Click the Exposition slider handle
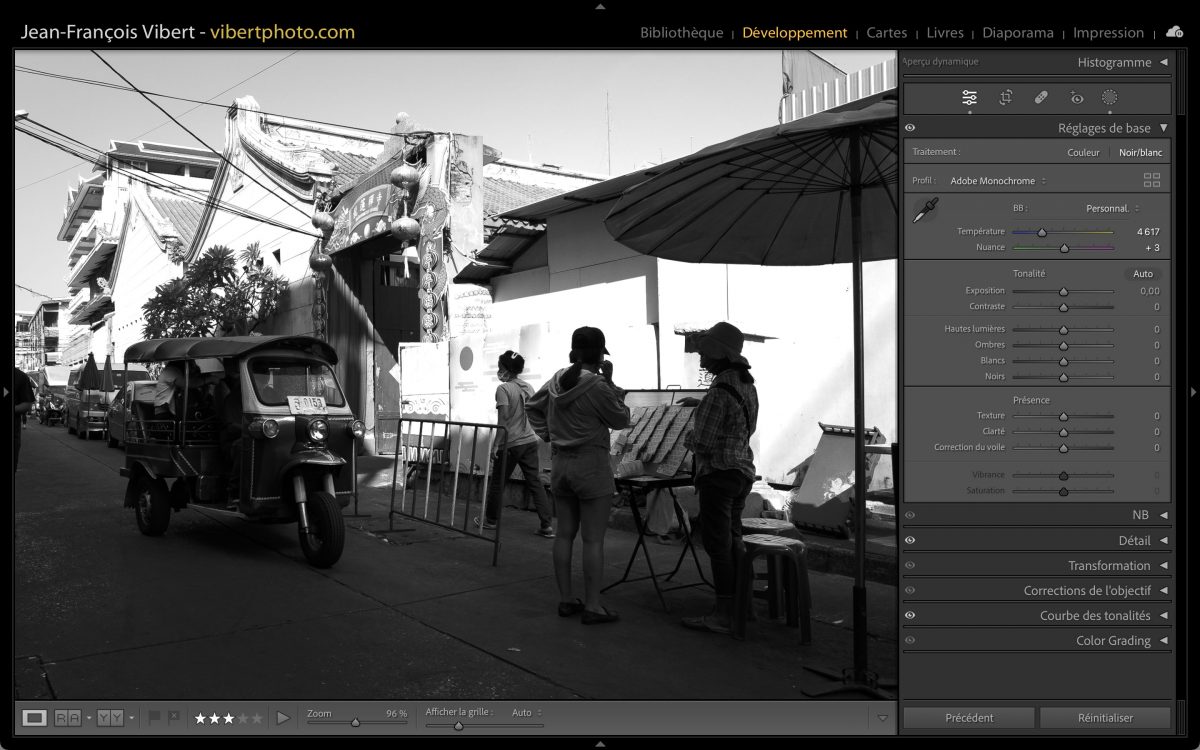This screenshot has height=750, width=1200. [1063, 291]
